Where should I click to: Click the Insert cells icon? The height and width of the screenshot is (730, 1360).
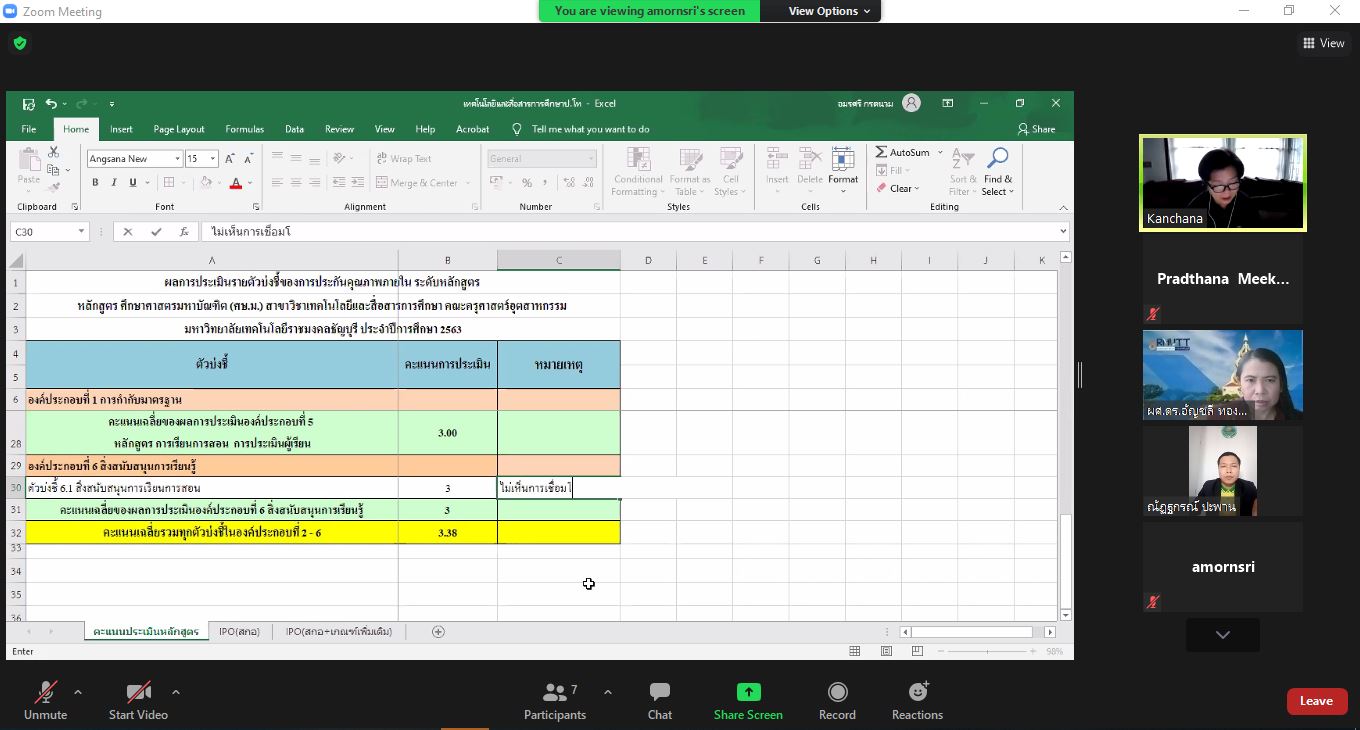point(777,160)
